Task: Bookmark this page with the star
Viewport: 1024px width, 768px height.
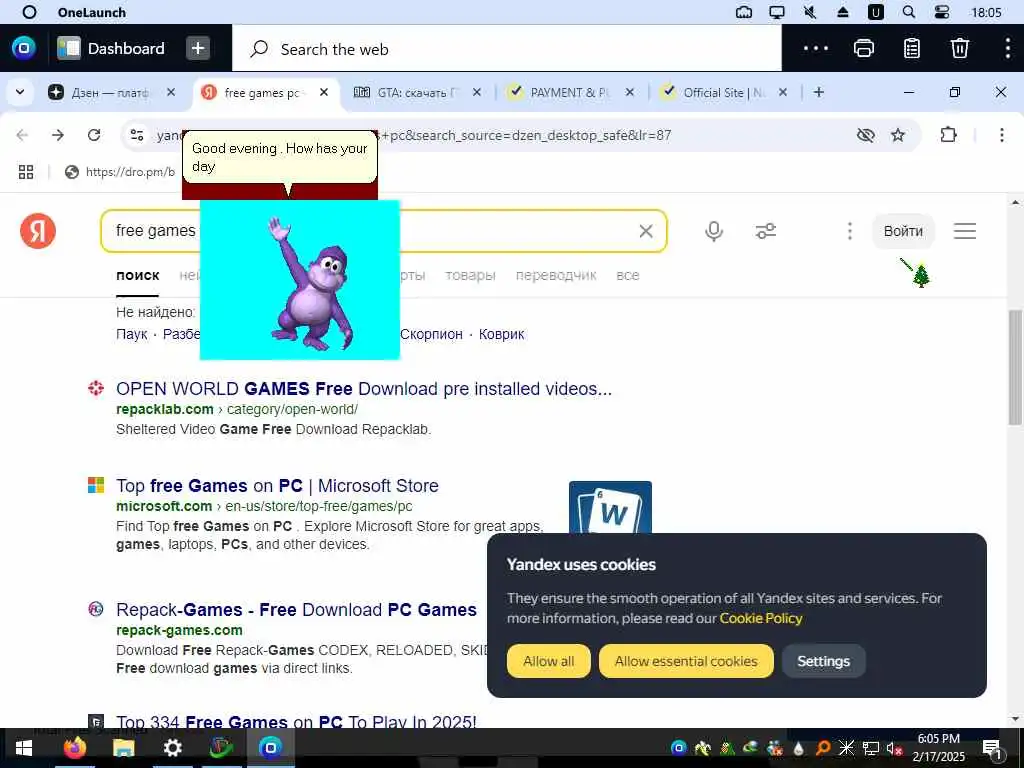Action: click(898, 135)
